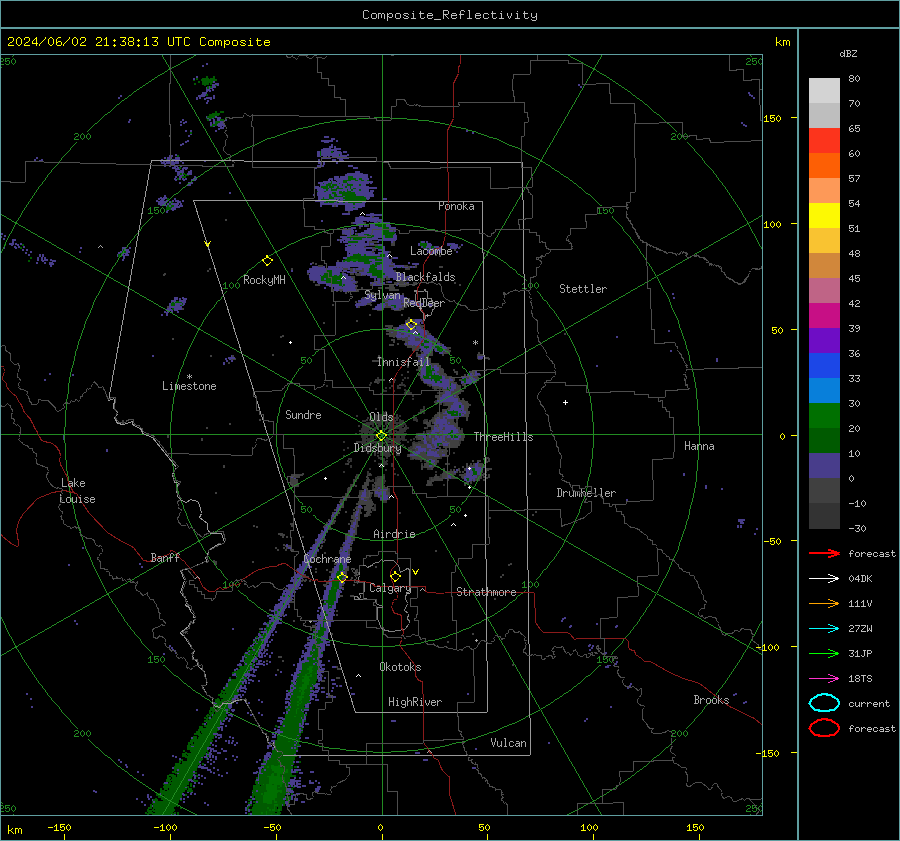Click the RockyMH label

(x=264, y=280)
